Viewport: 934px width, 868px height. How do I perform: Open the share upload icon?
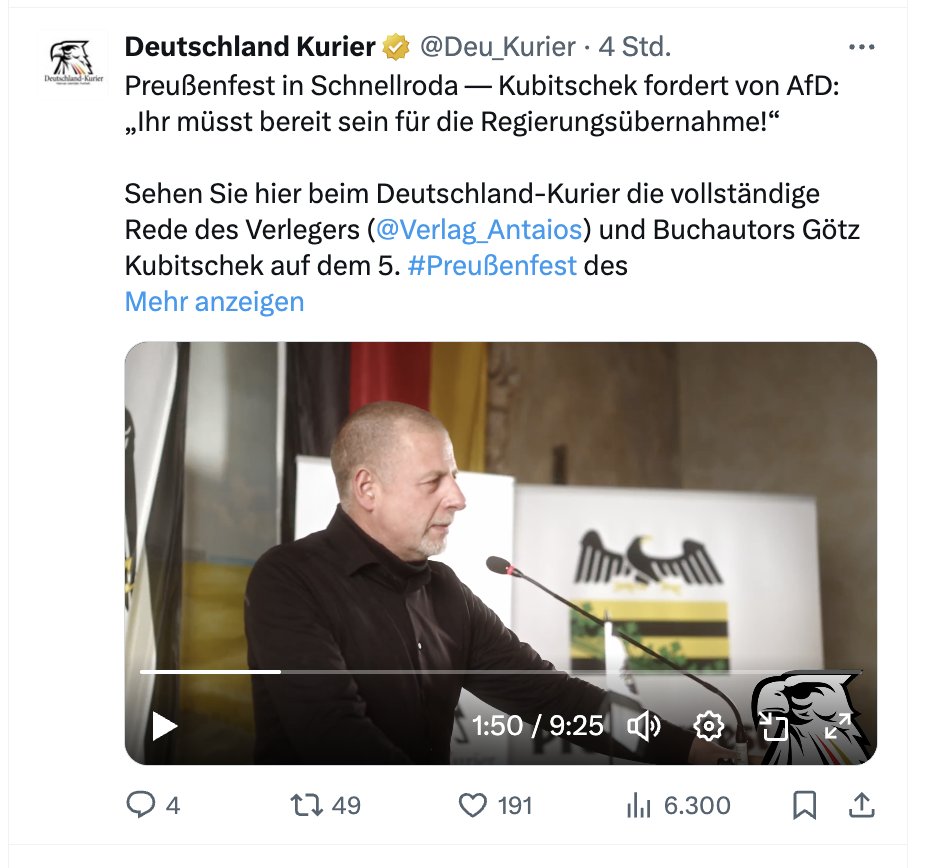pyautogui.click(x=861, y=805)
